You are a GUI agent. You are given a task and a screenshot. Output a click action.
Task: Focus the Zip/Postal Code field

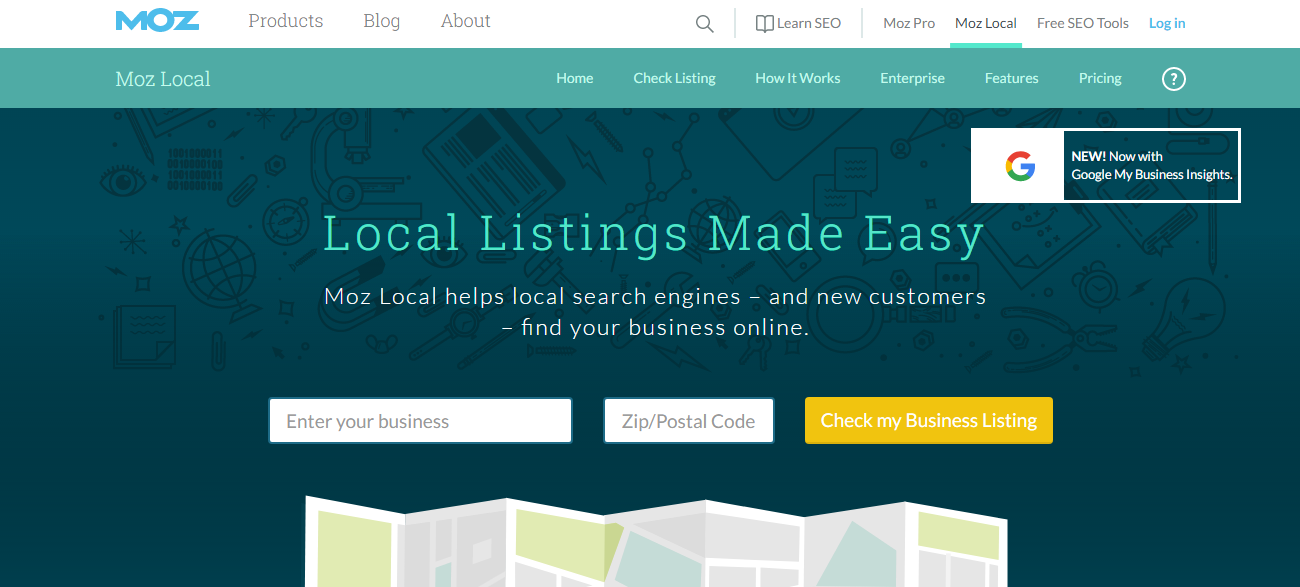point(689,421)
